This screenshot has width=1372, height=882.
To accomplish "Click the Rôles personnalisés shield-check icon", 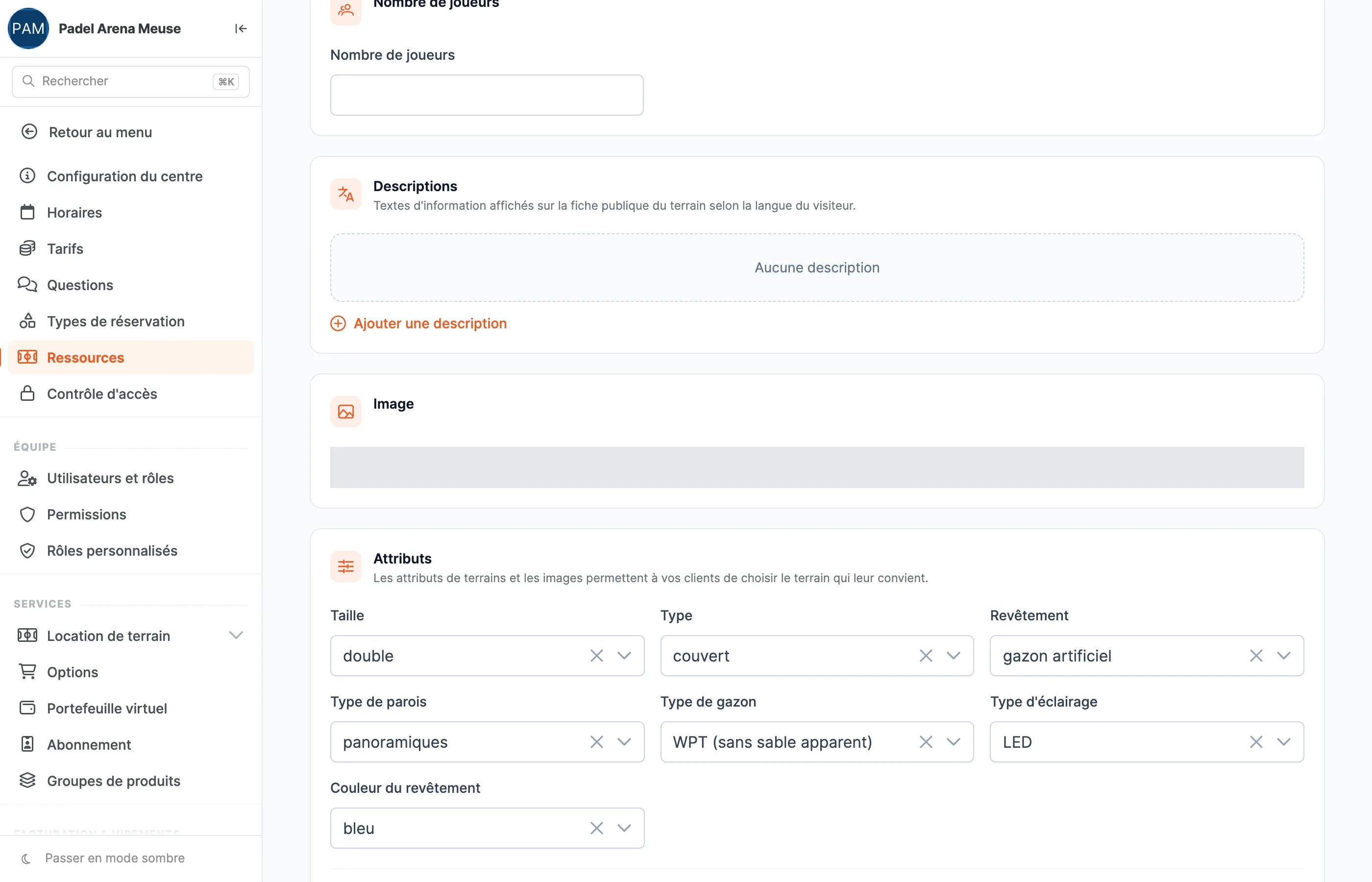I will [27, 550].
